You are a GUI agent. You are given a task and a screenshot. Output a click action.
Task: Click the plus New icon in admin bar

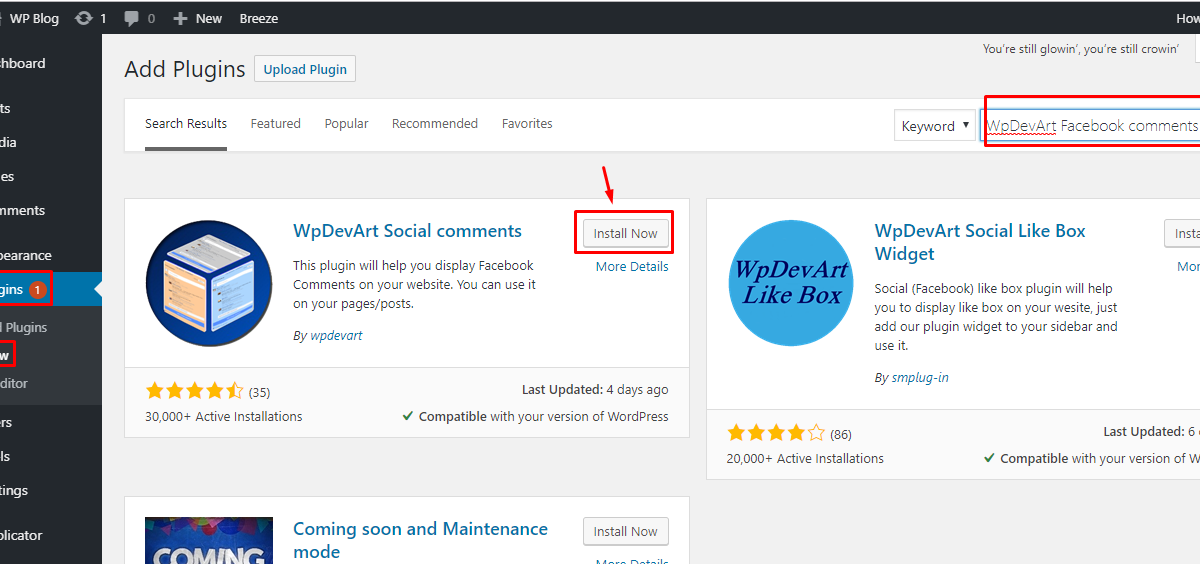(180, 18)
